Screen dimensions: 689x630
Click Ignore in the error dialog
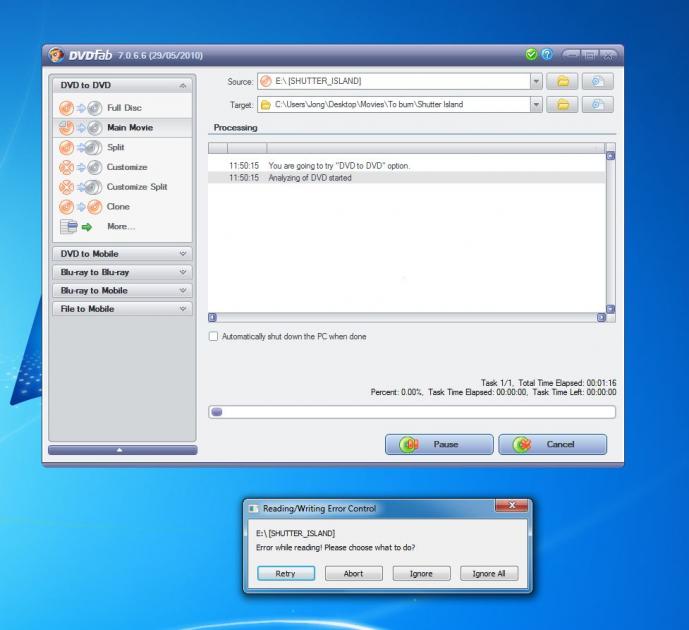(421, 573)
